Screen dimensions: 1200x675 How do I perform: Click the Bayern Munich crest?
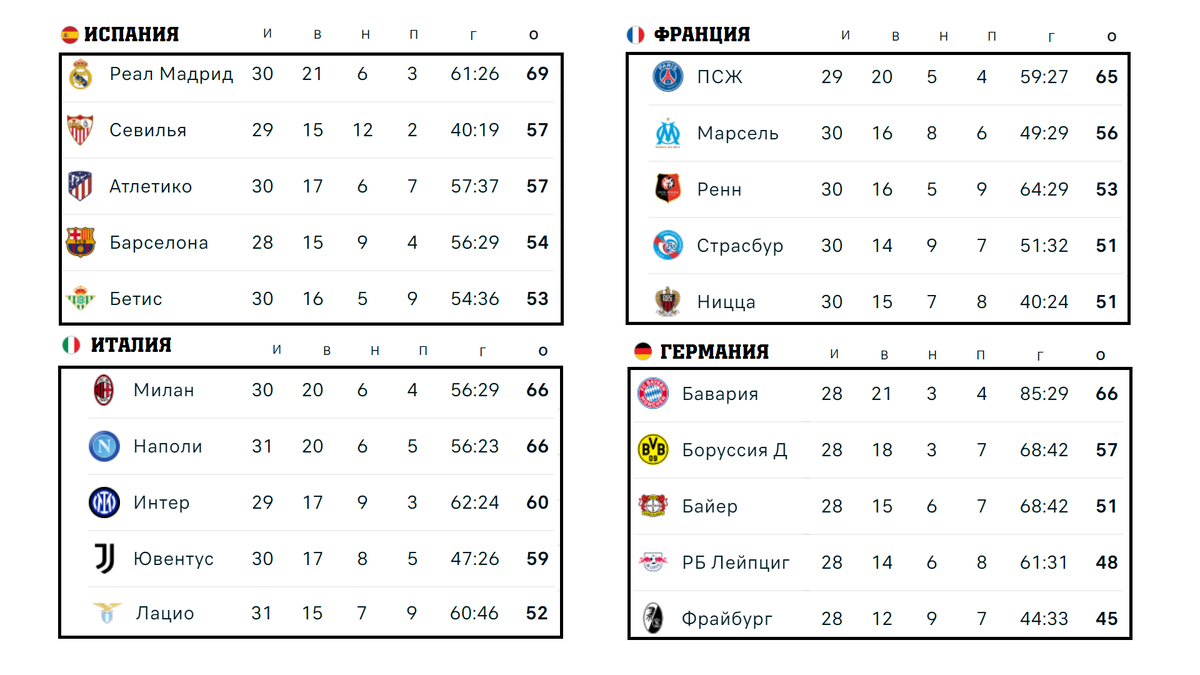coord(652,394)
